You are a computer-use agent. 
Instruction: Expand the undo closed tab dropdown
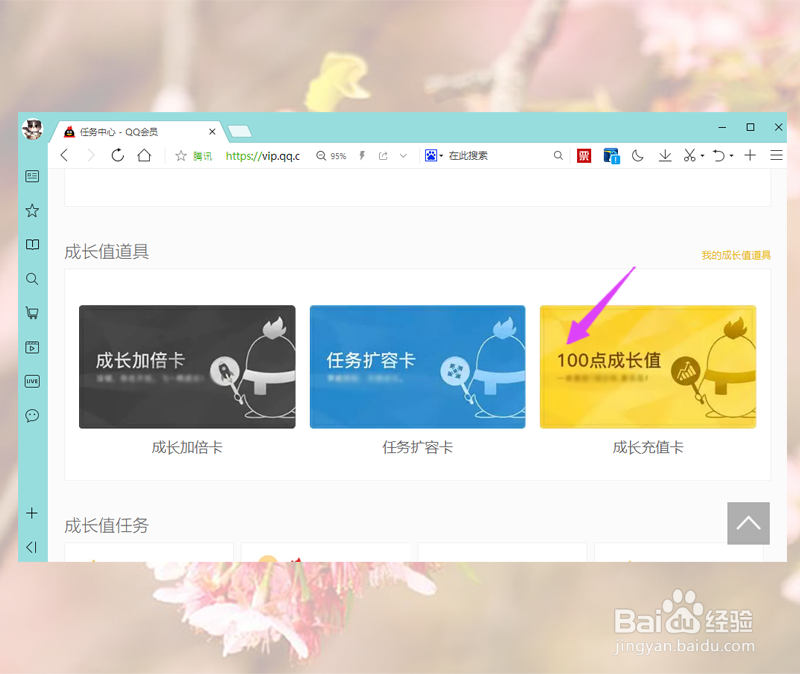(732, 156)
